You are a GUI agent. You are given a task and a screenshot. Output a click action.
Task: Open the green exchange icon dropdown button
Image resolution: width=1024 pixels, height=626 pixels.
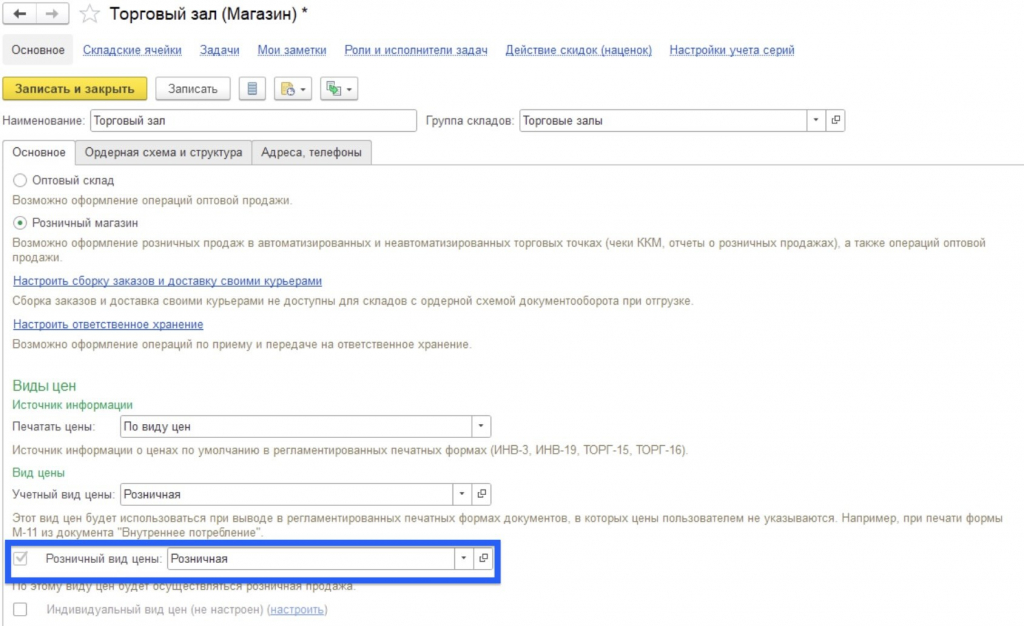click(x=339, y=89)
